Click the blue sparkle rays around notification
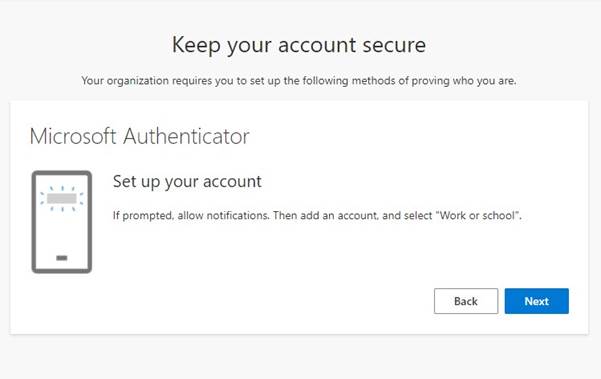This screenshot has width=601, height=379. coord(62,199)
